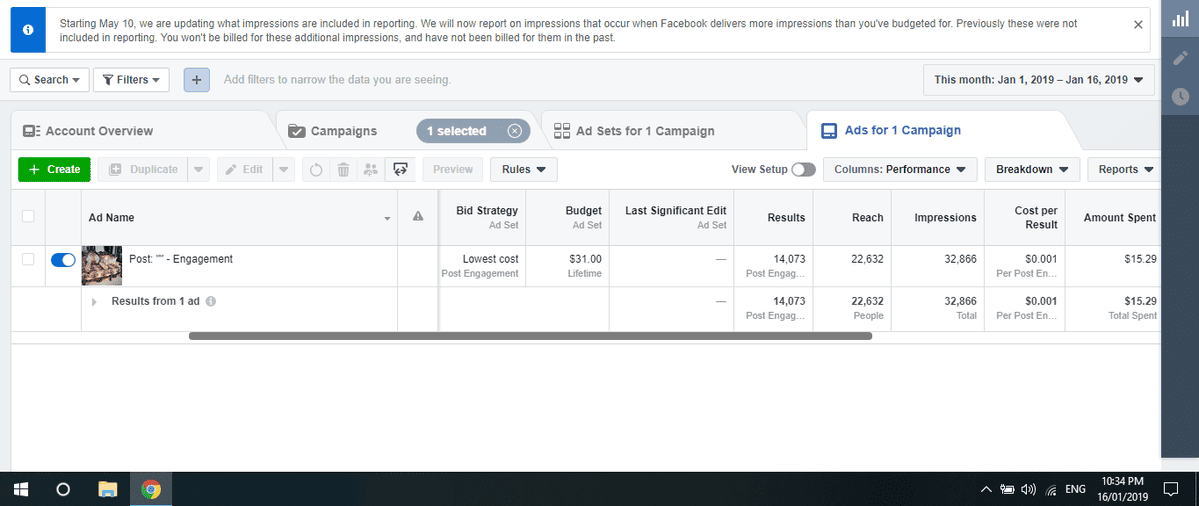Click the green Create button

tap(54, 170)
